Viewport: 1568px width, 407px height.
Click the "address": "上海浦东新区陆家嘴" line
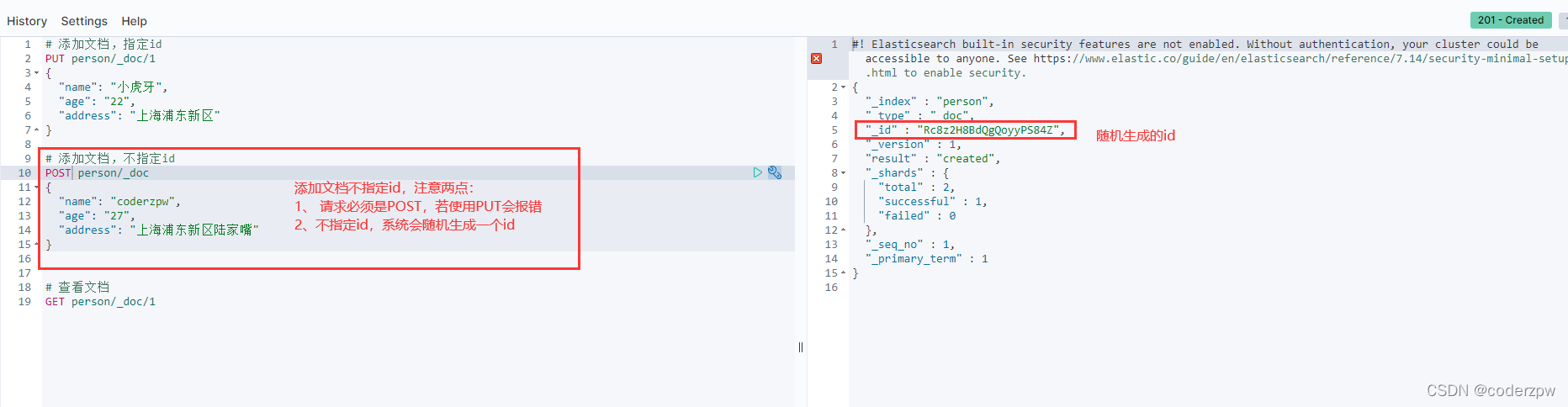[x=158, y=230]
